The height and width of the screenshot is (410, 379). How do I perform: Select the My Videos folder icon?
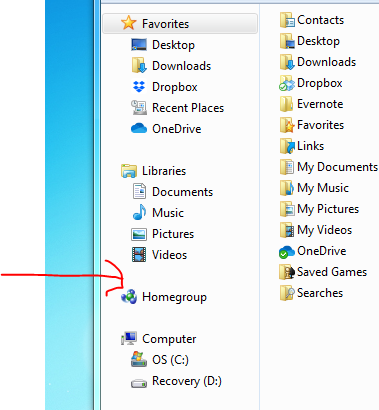point(287,230)
